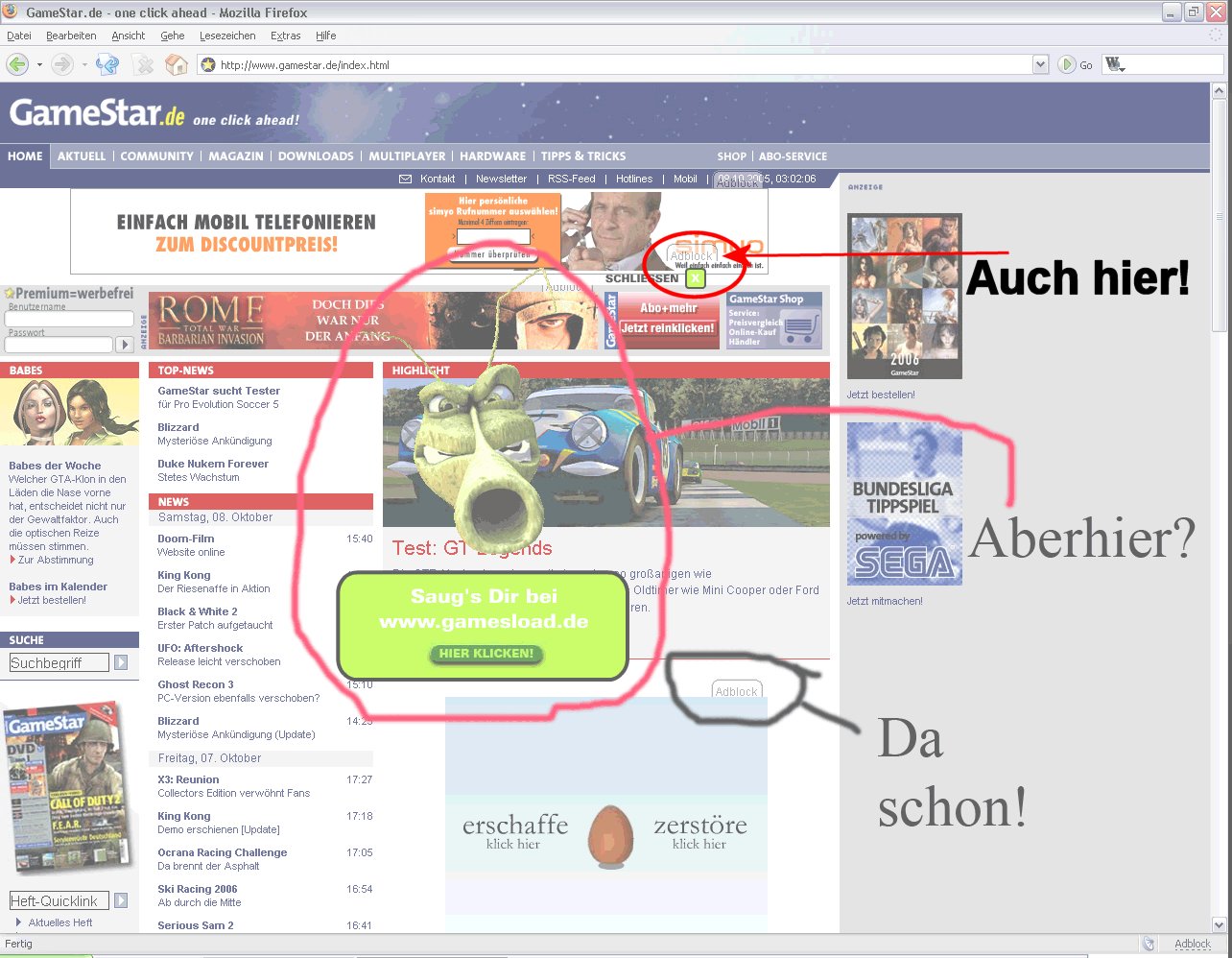Expand the Aktuelles Heft triangle

click(x=18, y=922)
